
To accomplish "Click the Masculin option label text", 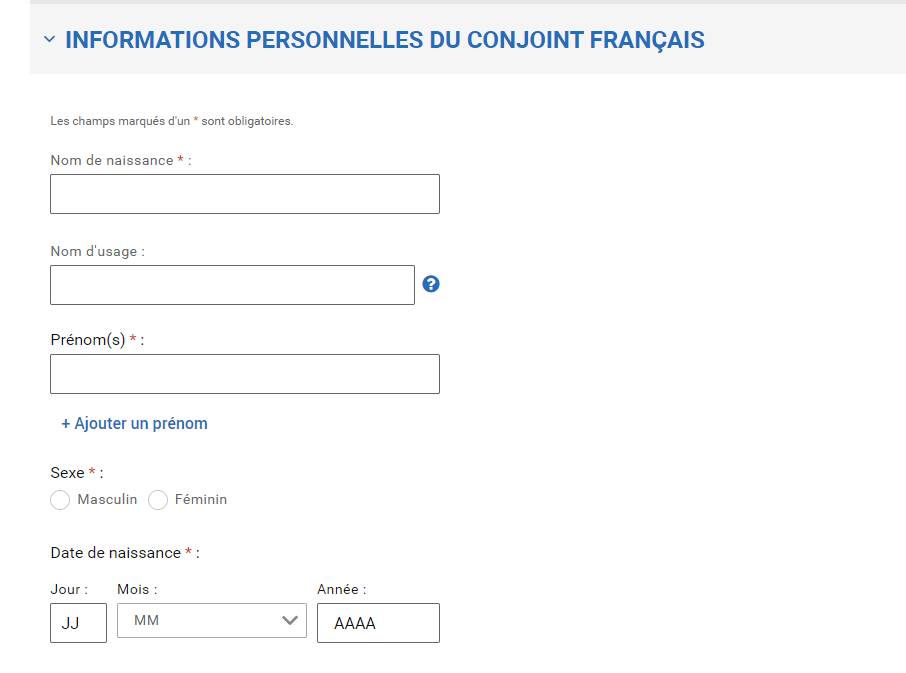I will coord(107,499).
